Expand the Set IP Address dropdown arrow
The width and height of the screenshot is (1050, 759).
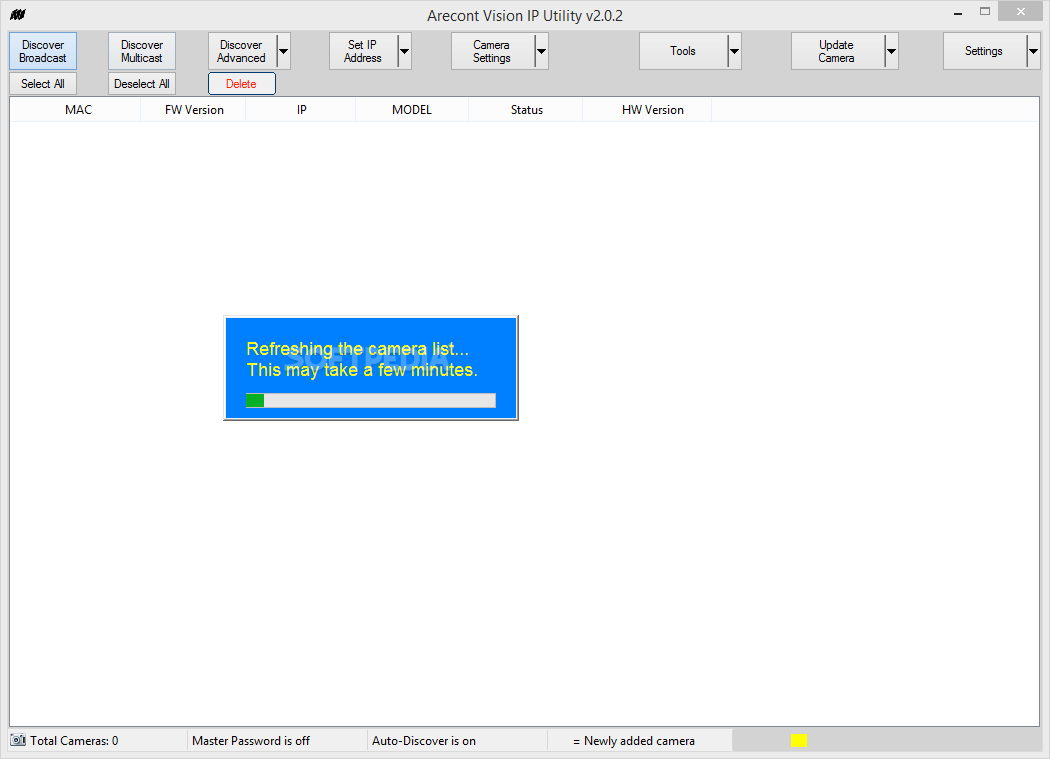(404, 51)
